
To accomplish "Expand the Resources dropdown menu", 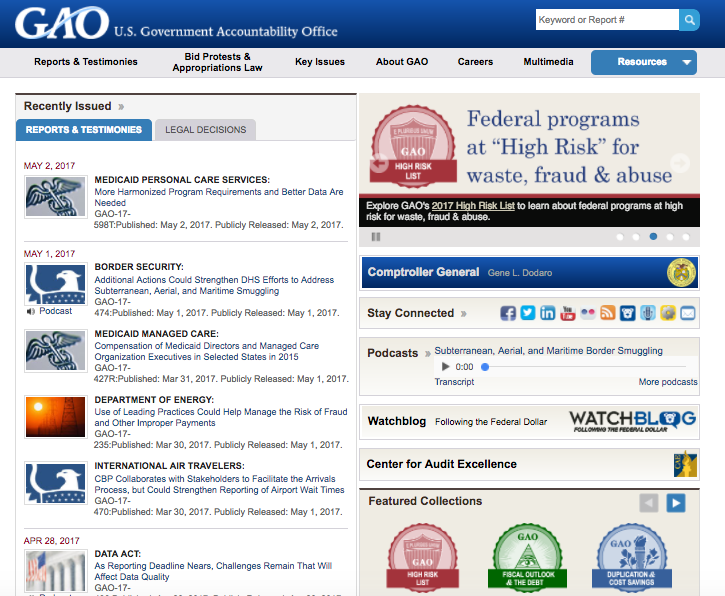I will point(644,62).
